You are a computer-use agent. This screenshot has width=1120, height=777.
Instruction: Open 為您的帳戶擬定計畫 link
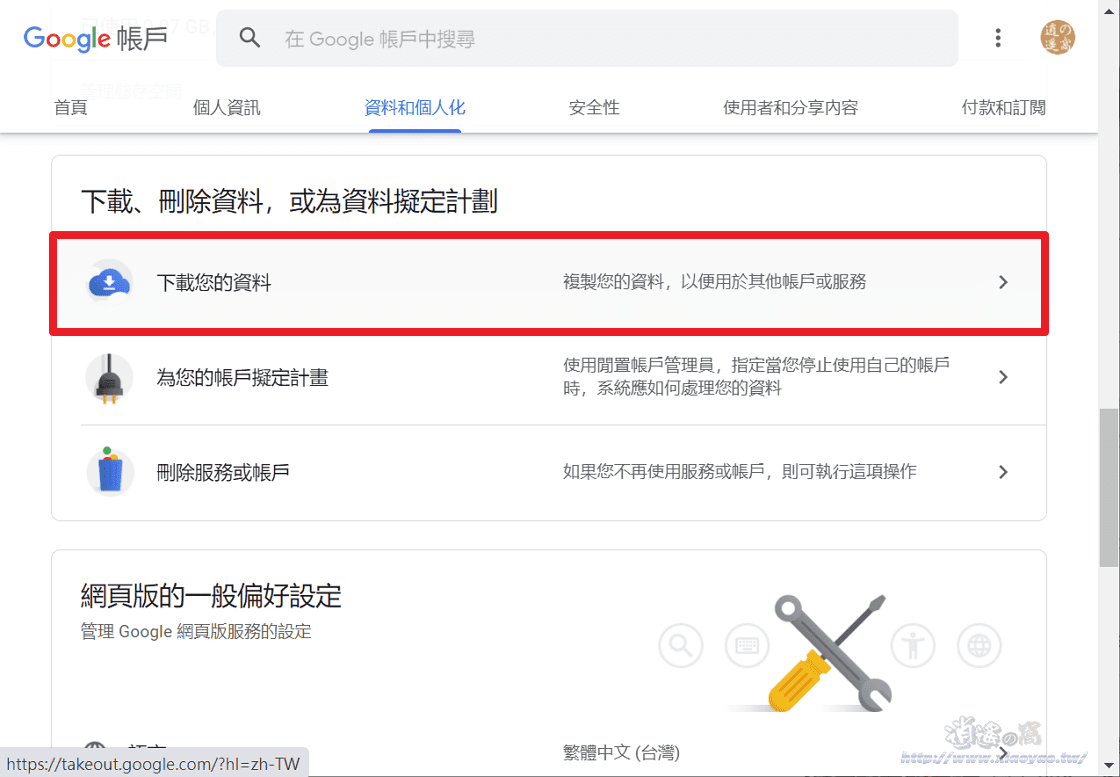click(x=242, y=378)
